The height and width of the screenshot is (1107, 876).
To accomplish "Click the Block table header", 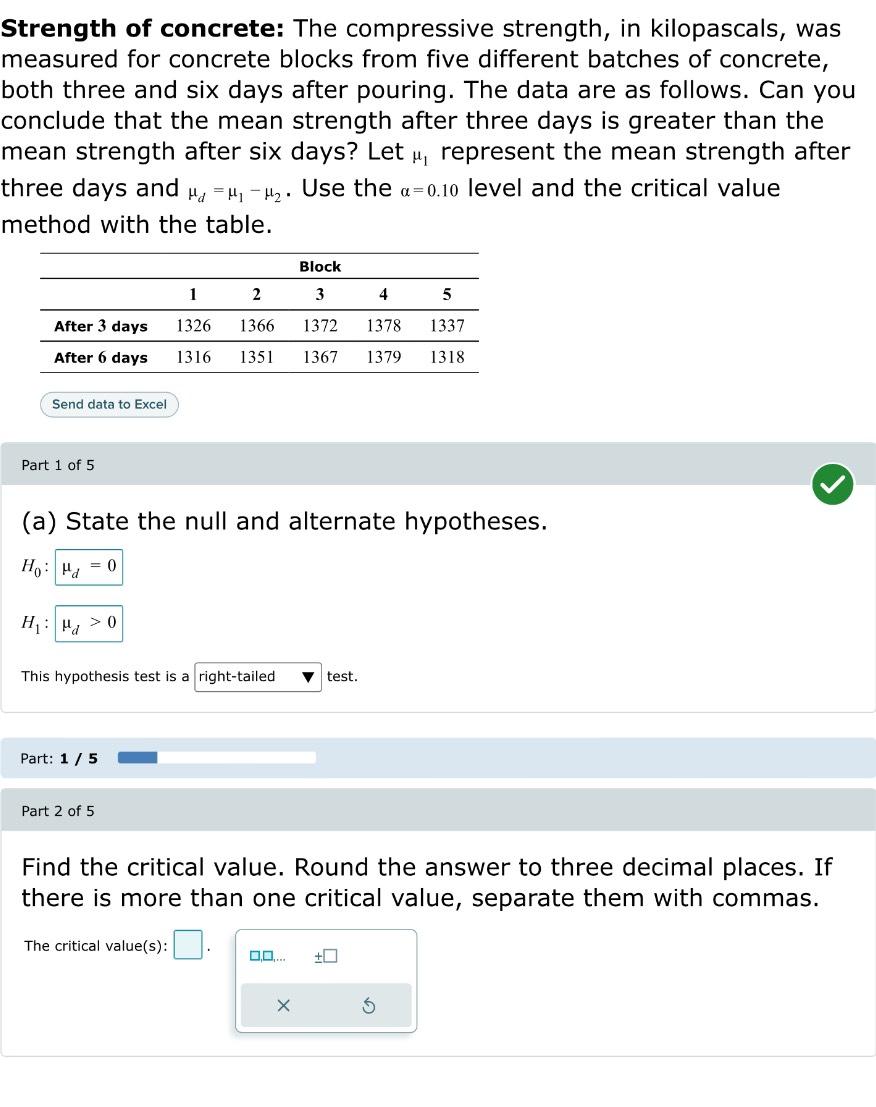I will pos(319,266).
